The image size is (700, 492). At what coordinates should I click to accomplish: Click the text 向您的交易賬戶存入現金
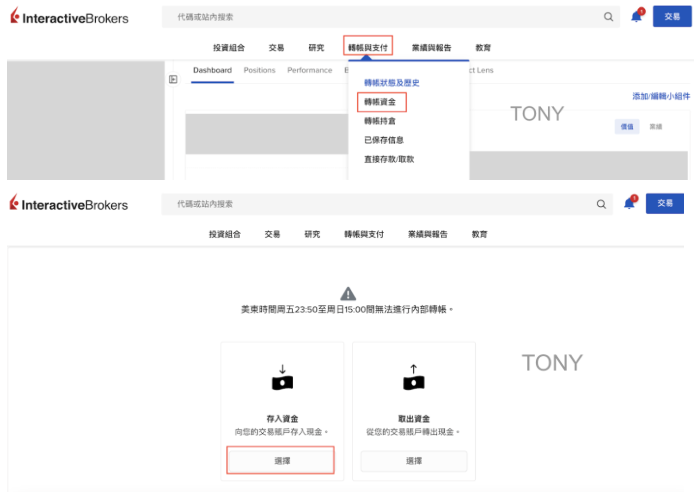(x=281, y=432)
